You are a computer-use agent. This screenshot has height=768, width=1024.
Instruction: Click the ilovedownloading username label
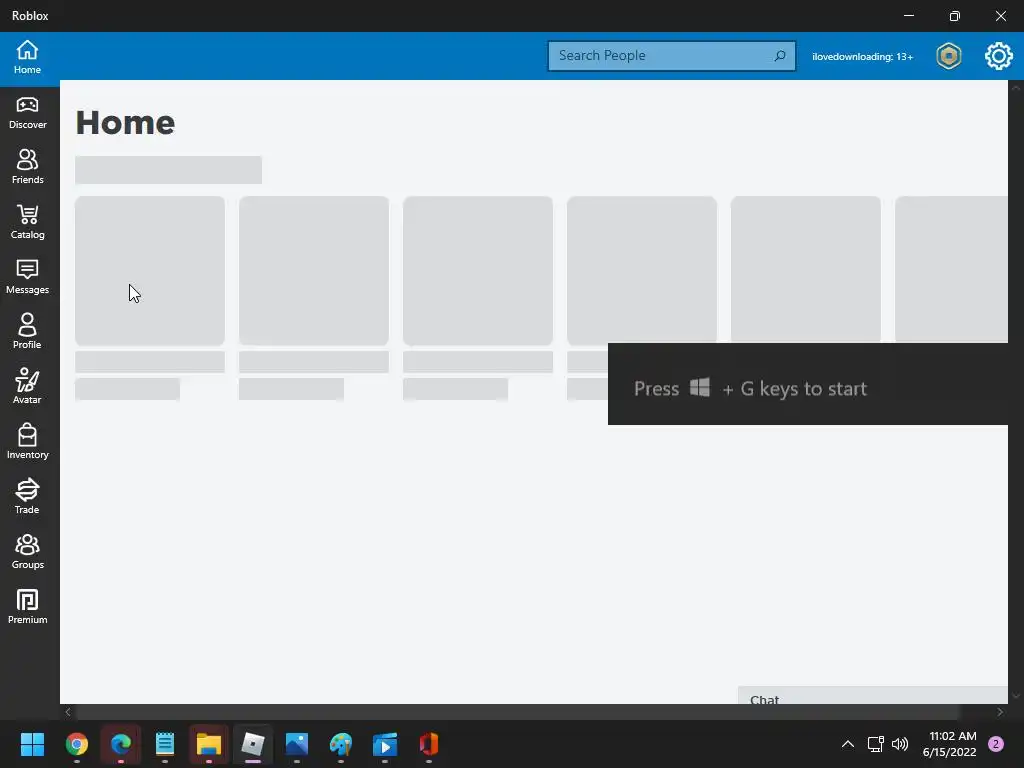[x=862, y=57]
